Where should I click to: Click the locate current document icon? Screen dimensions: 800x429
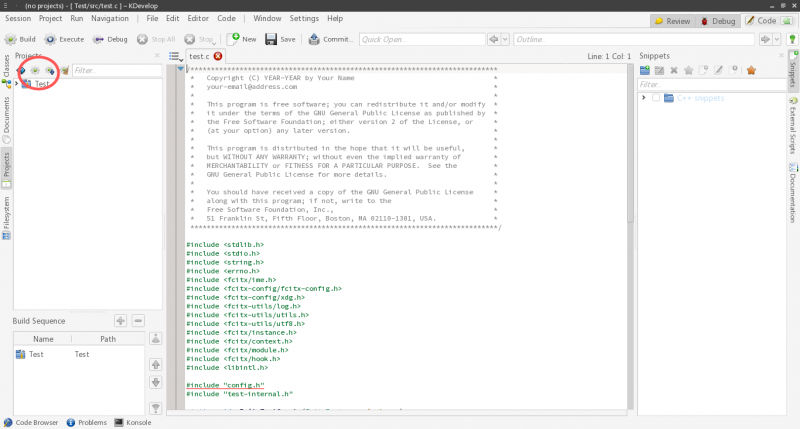[21, 70]
